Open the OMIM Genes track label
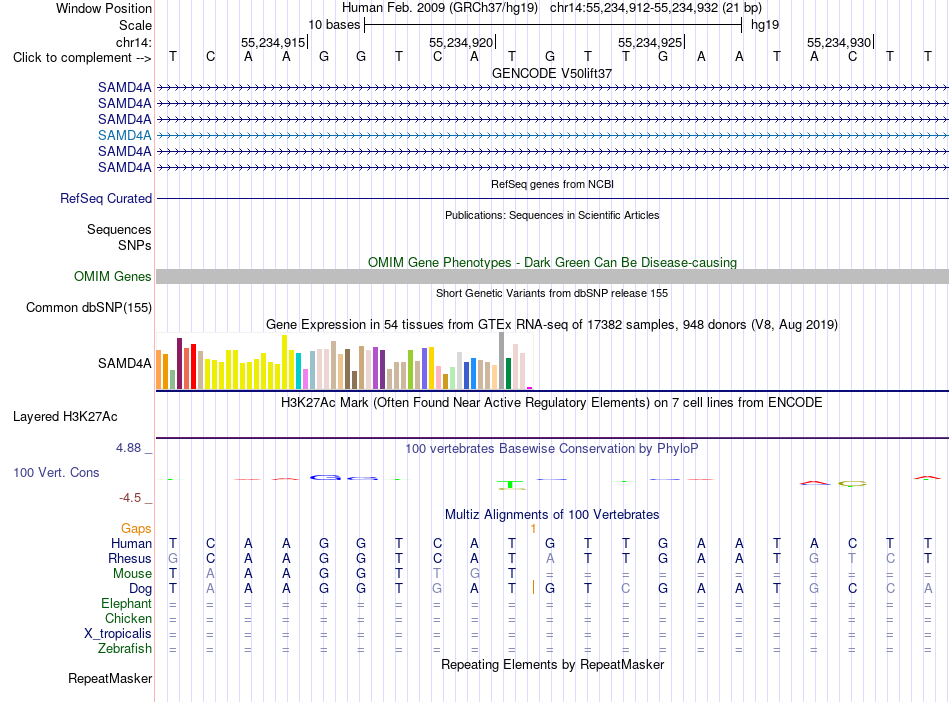Screen dimensions: 950x702 pos(112,276)
